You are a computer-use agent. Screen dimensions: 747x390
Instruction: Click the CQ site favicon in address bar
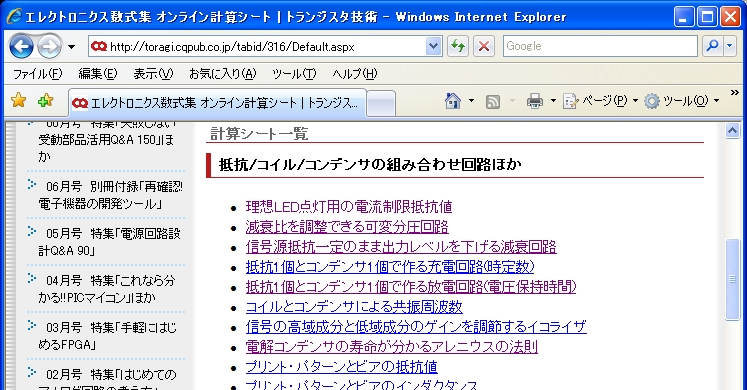coord(99,46)
